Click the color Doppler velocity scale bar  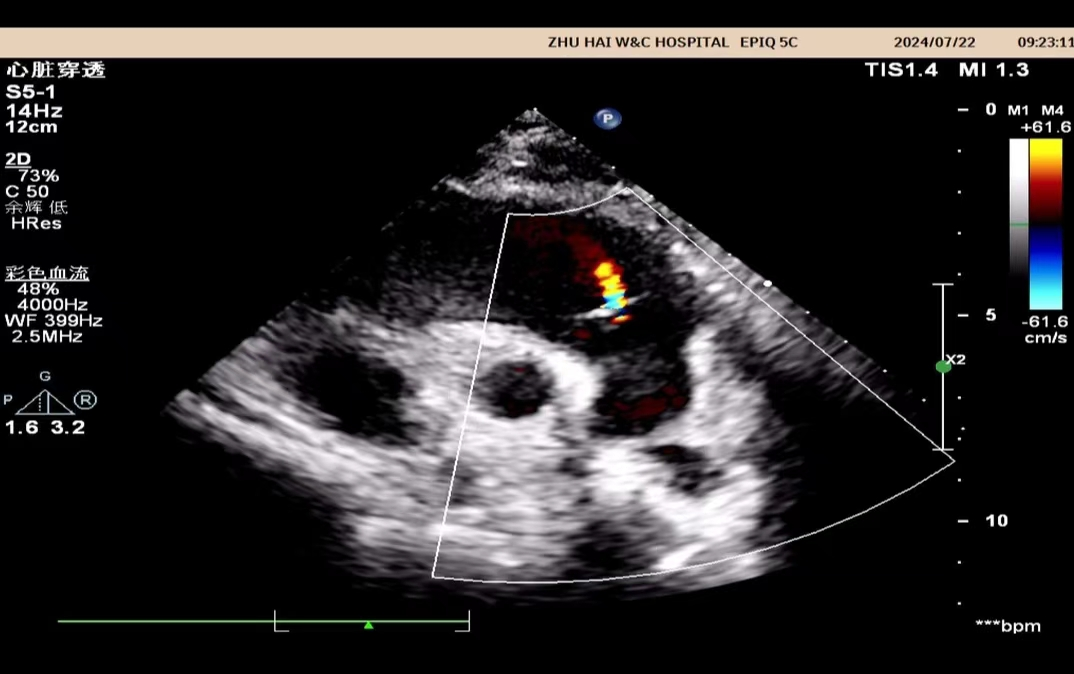pos(1046,223)
